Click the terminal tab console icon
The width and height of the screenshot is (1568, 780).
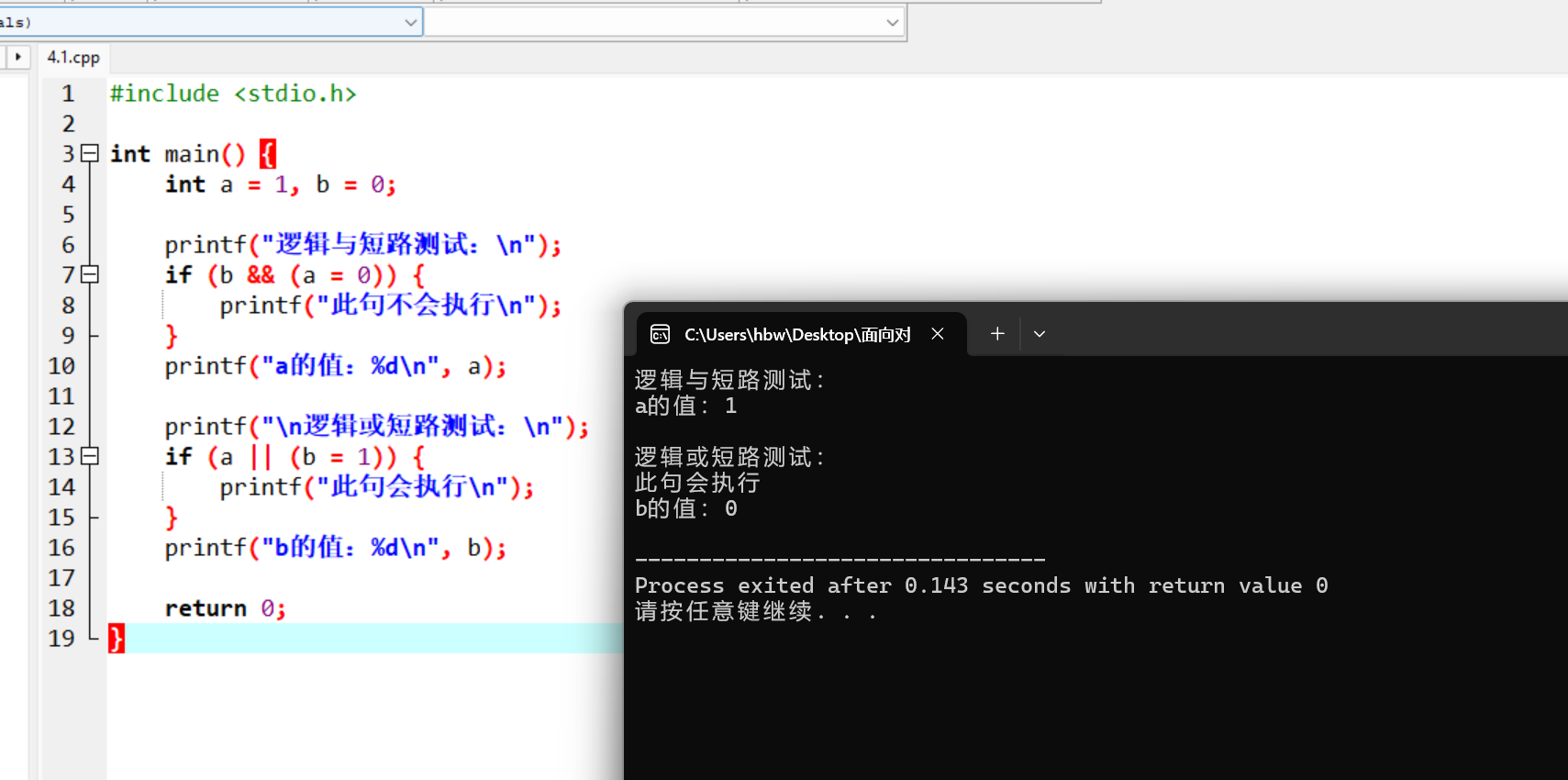(661, 334)
